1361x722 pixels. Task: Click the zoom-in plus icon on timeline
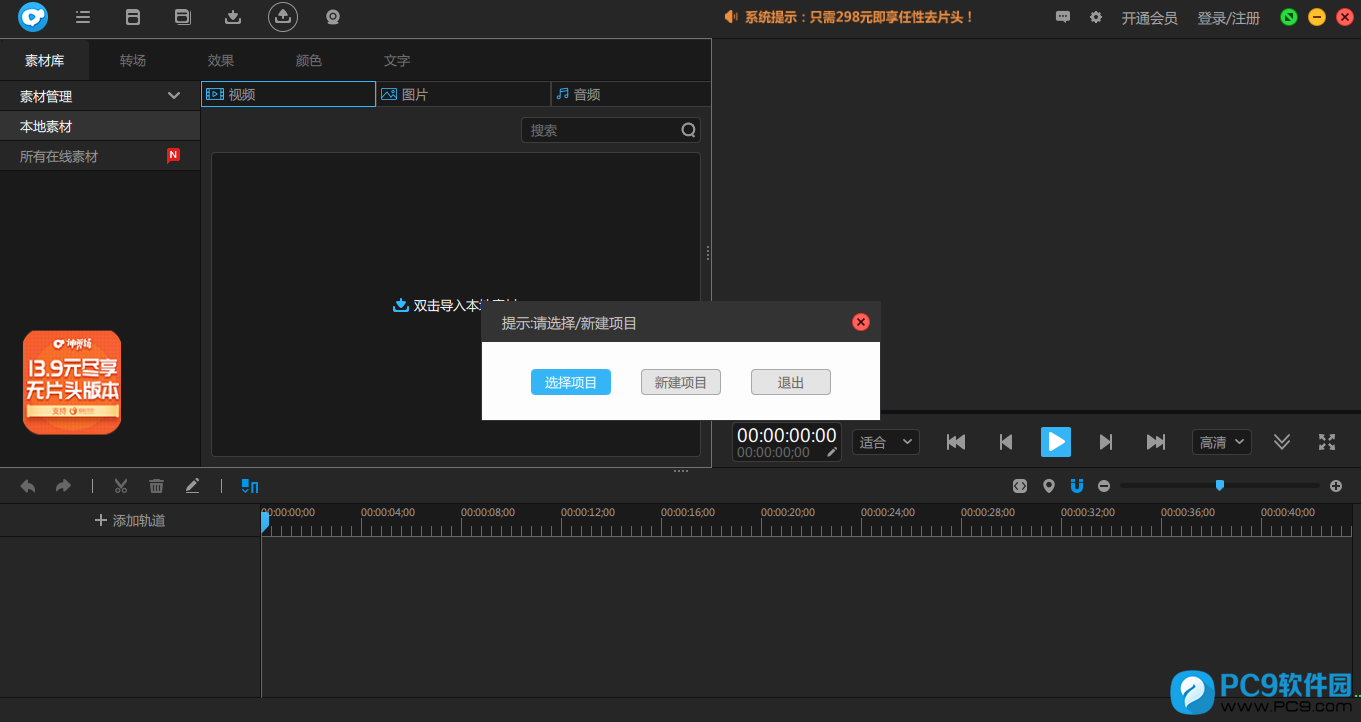point(1336,486)
